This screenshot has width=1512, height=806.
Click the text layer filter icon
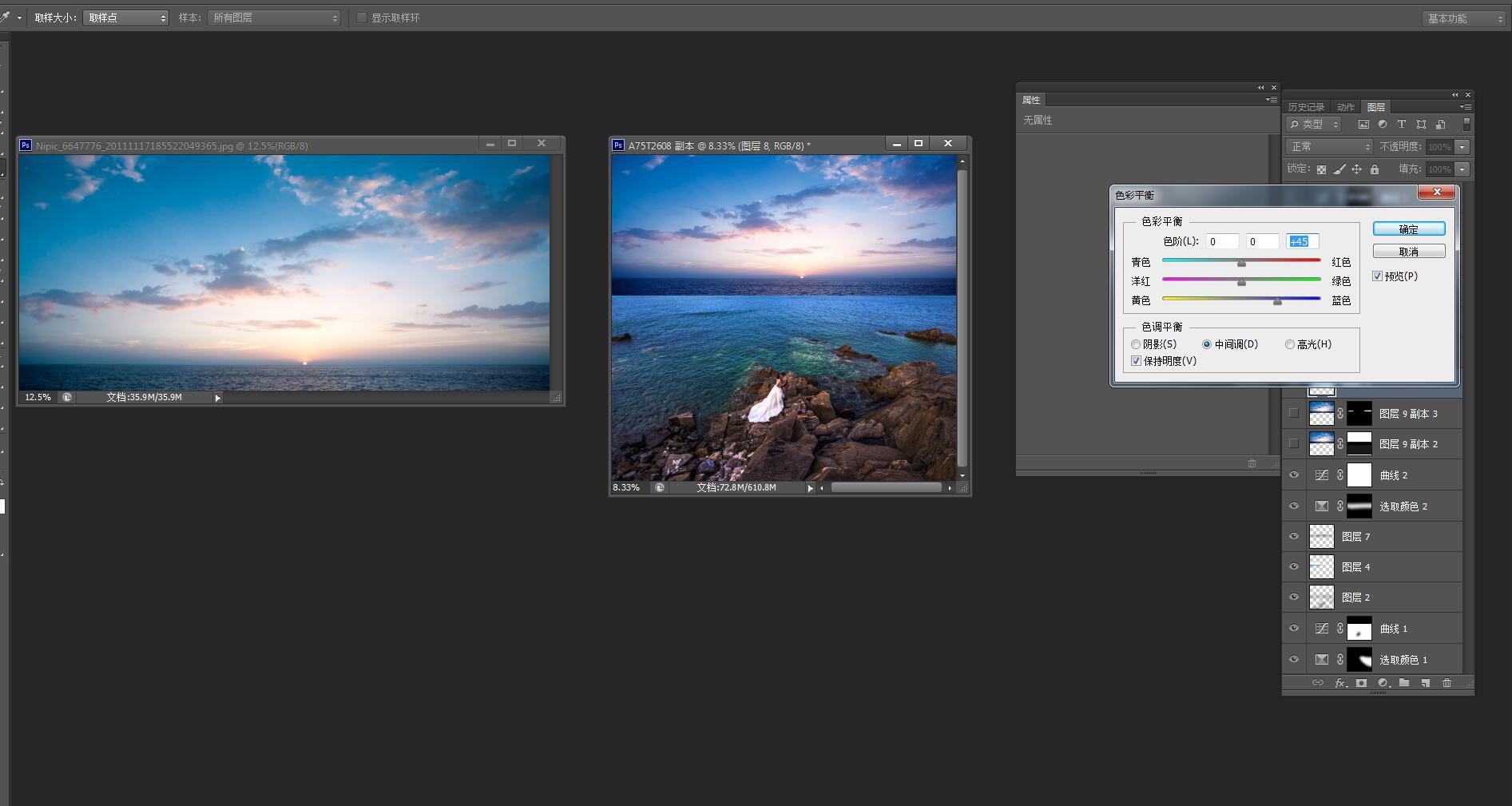(x=1401, y=125)
